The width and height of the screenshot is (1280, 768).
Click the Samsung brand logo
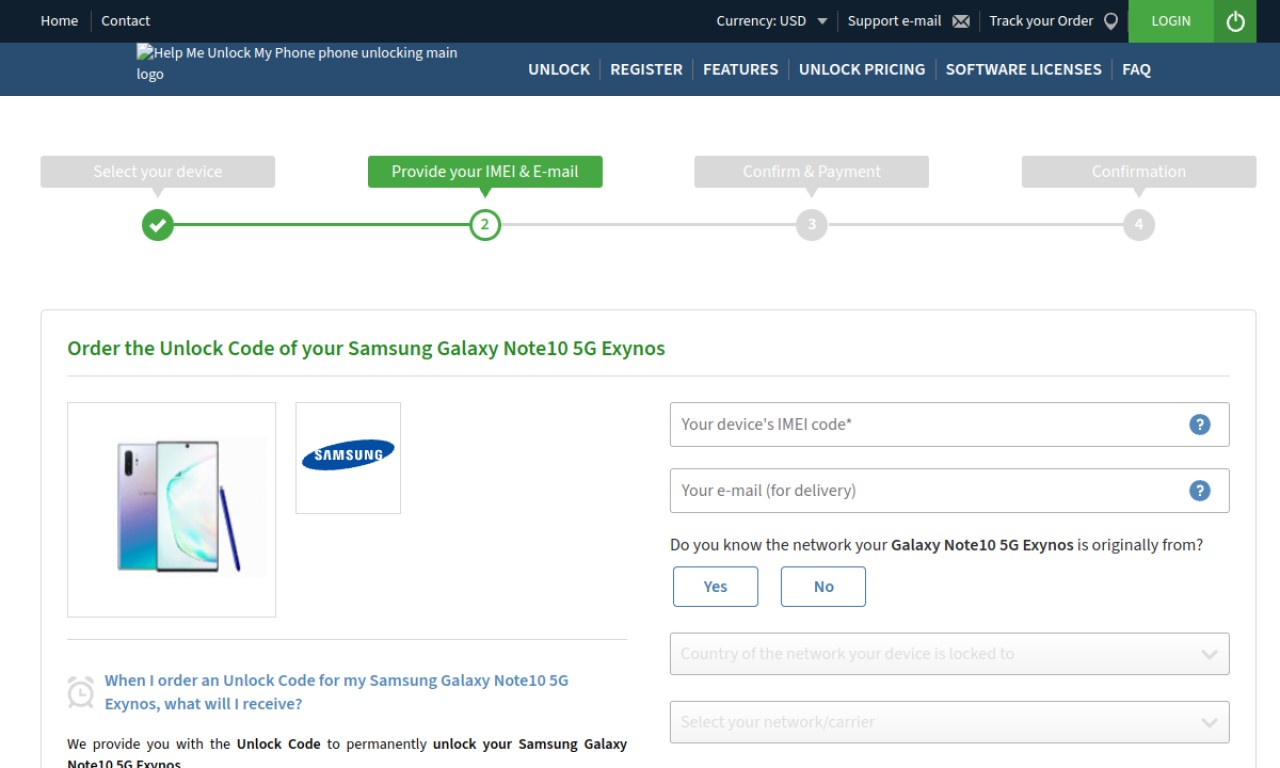(x=348, y=456)
